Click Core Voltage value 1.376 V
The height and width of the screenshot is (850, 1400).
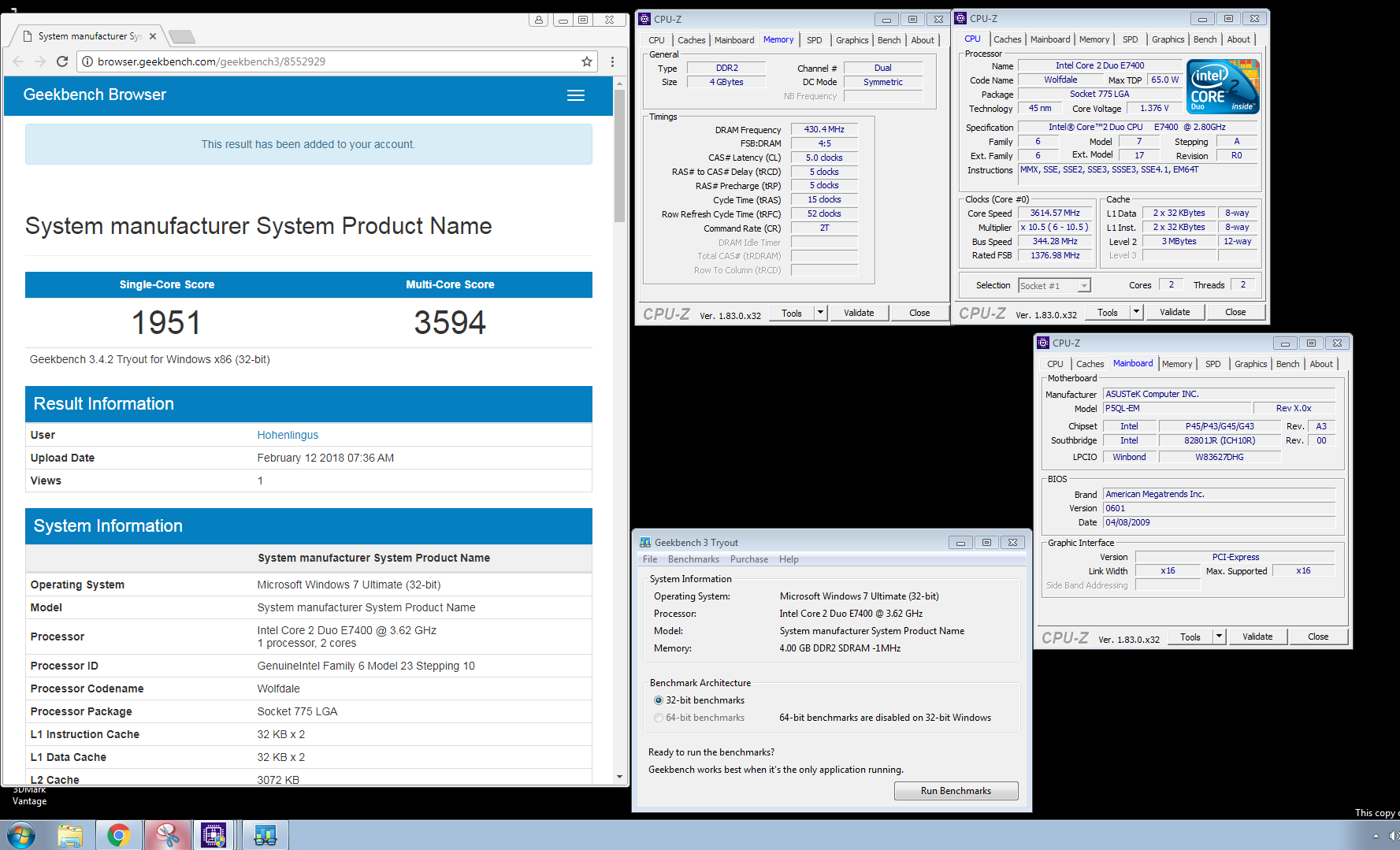[x=1154, y=108]
